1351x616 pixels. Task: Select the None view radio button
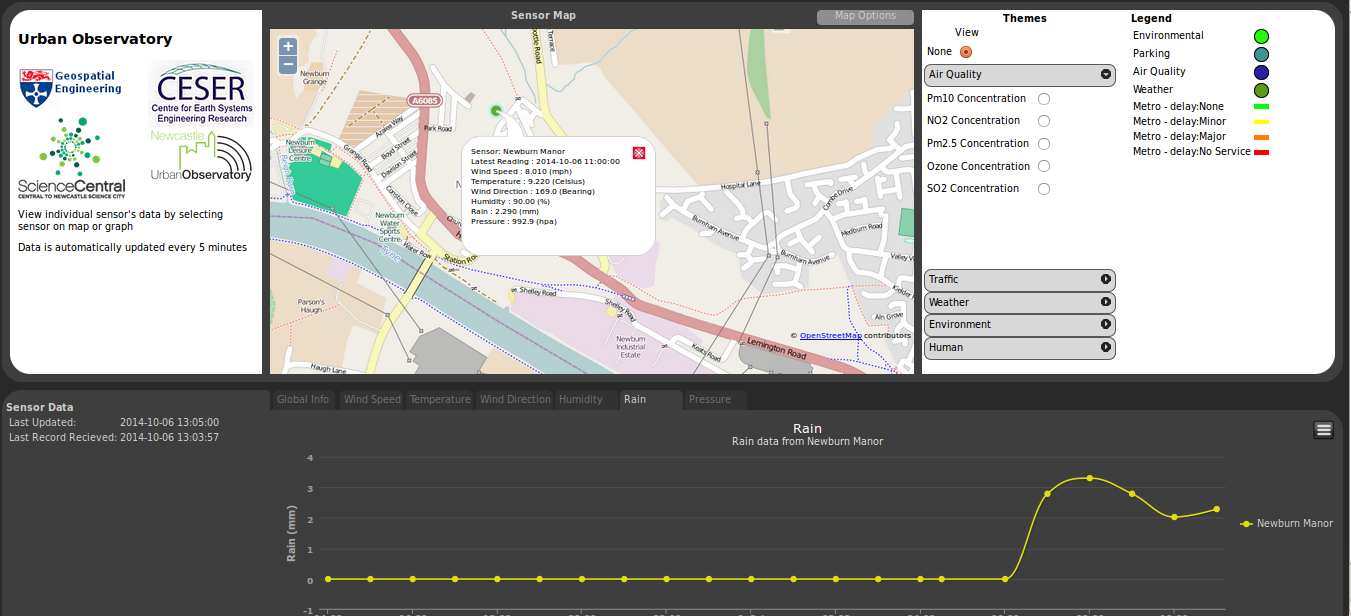[965, 52]
